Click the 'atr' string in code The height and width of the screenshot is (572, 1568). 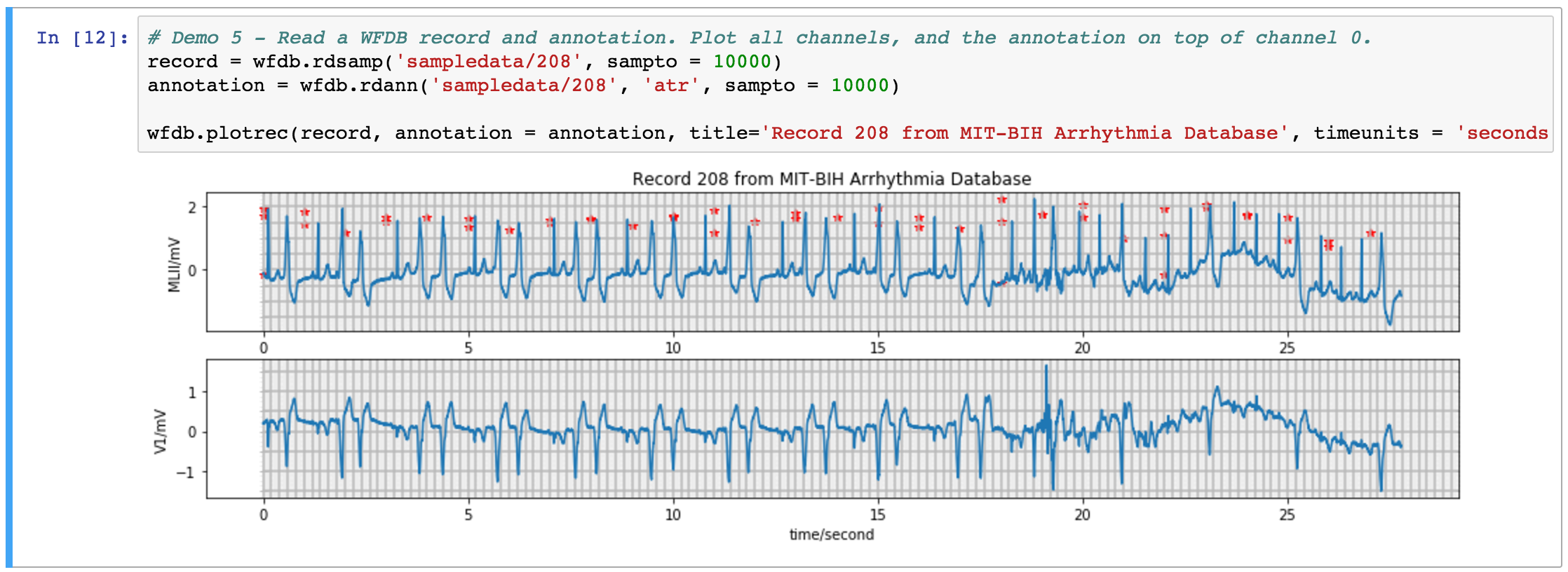pos(671,86)
